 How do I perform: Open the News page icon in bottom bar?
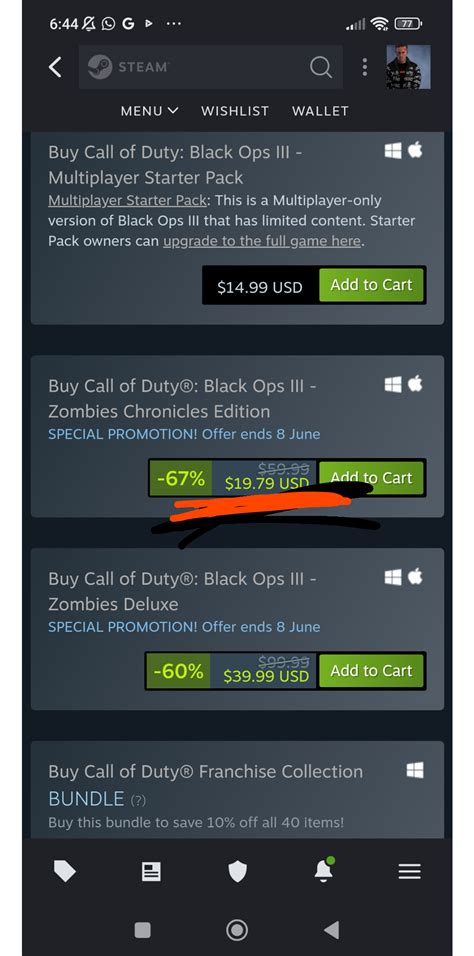[151, 872]
